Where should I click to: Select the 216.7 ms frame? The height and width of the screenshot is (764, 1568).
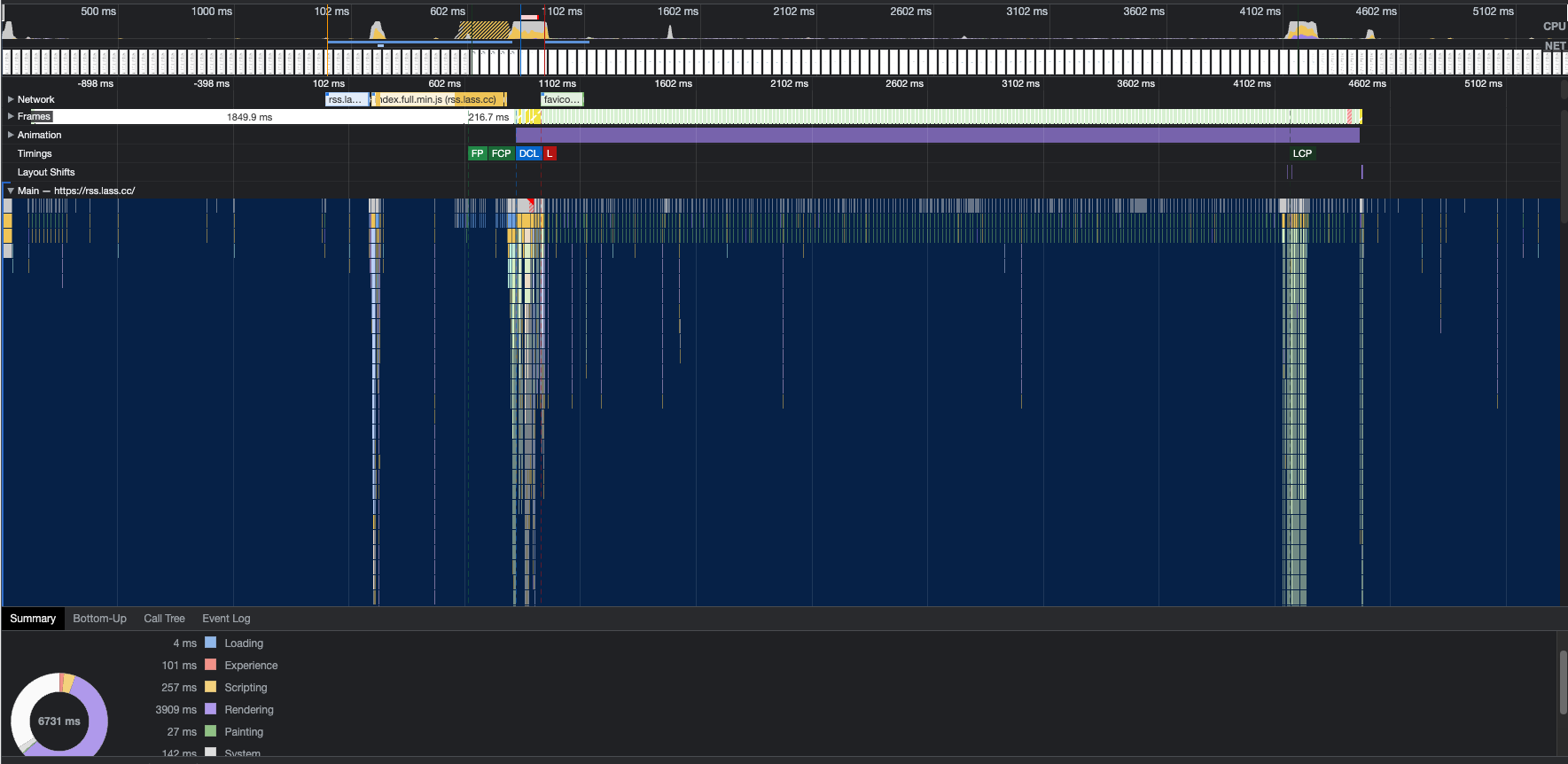[x=488, y=117]
